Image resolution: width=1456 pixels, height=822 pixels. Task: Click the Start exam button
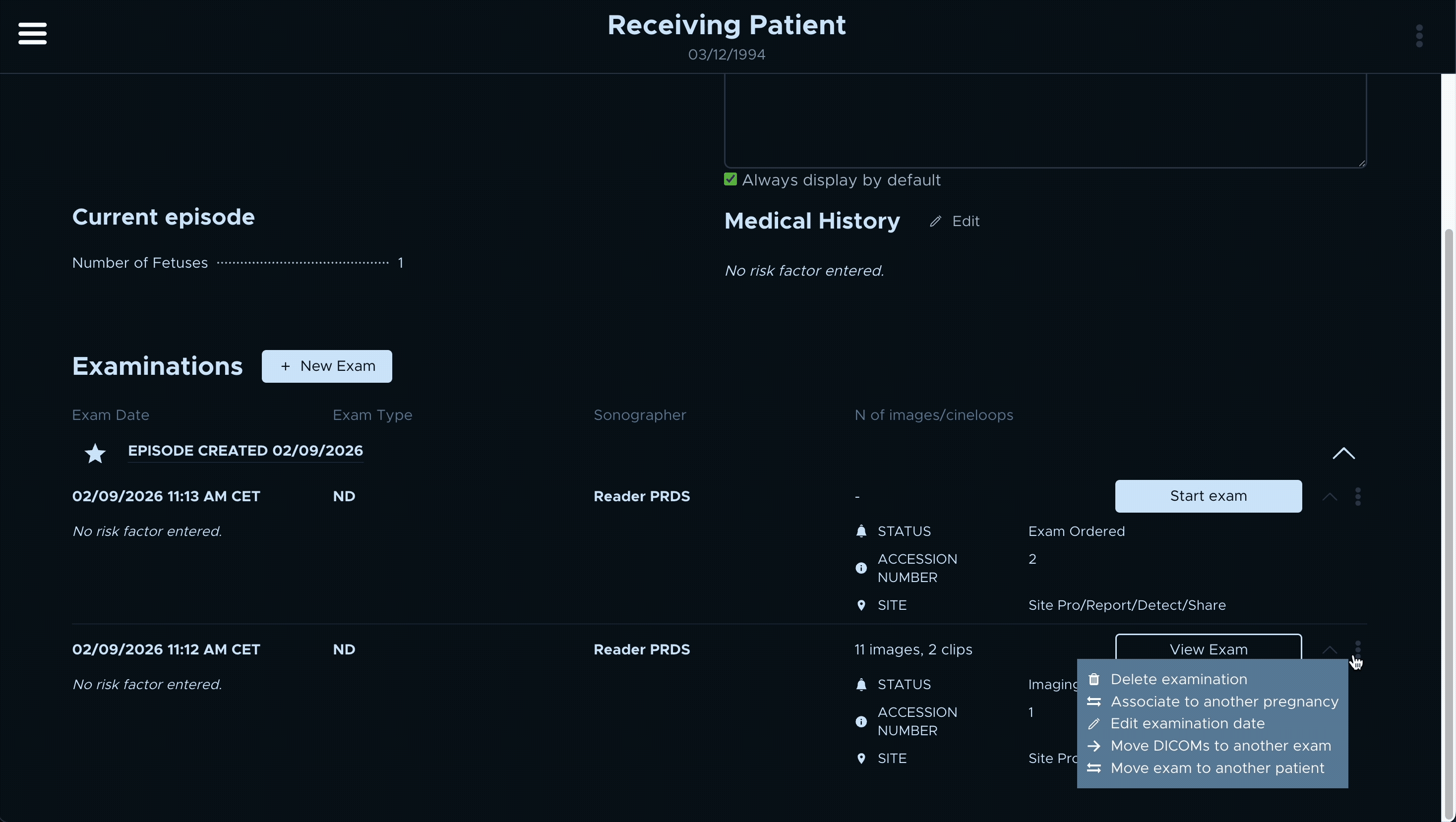tap(1209, 496)
